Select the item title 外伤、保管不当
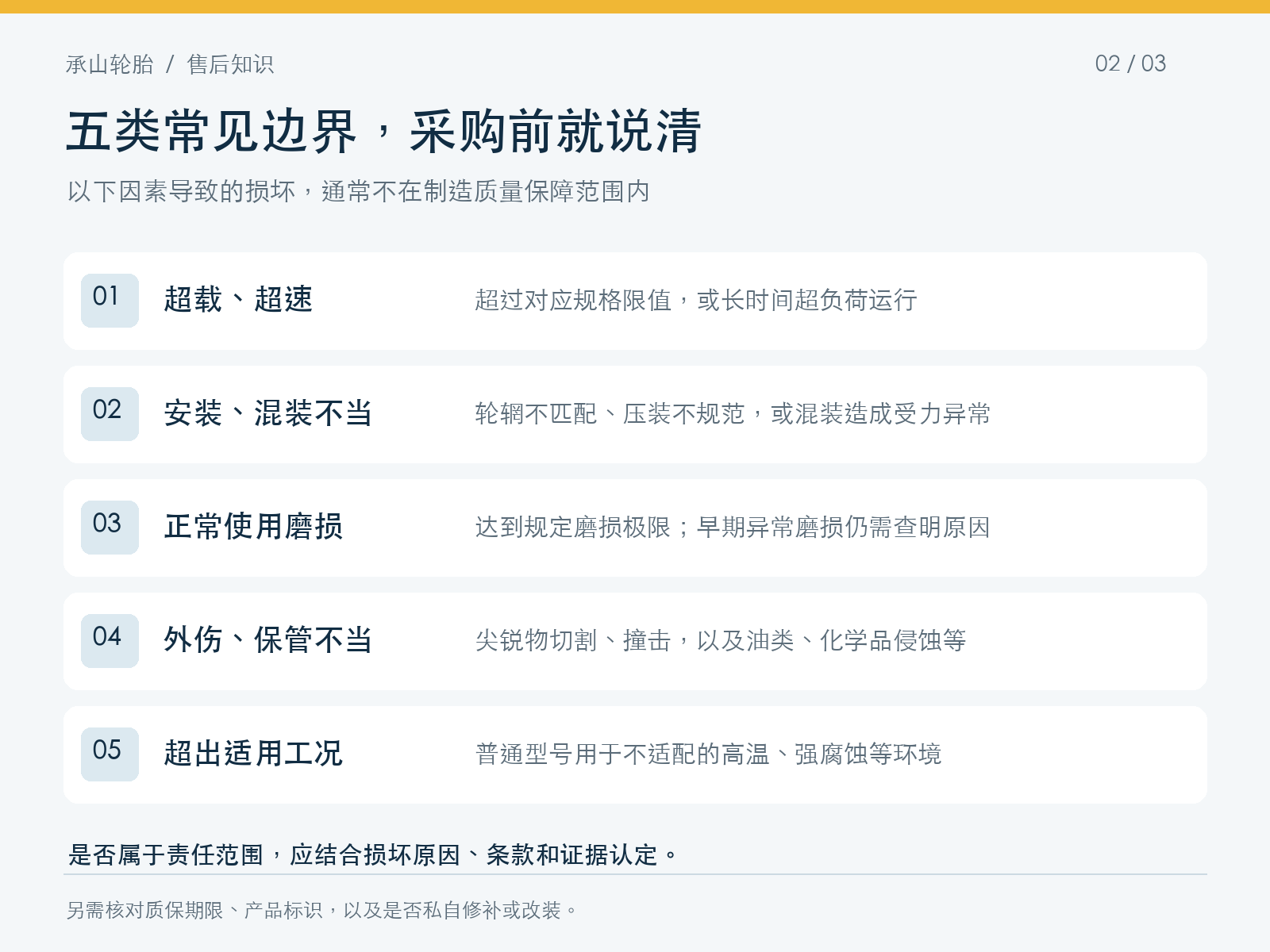The height and width of the screenshot is (952, 1270). click(268, 640)
